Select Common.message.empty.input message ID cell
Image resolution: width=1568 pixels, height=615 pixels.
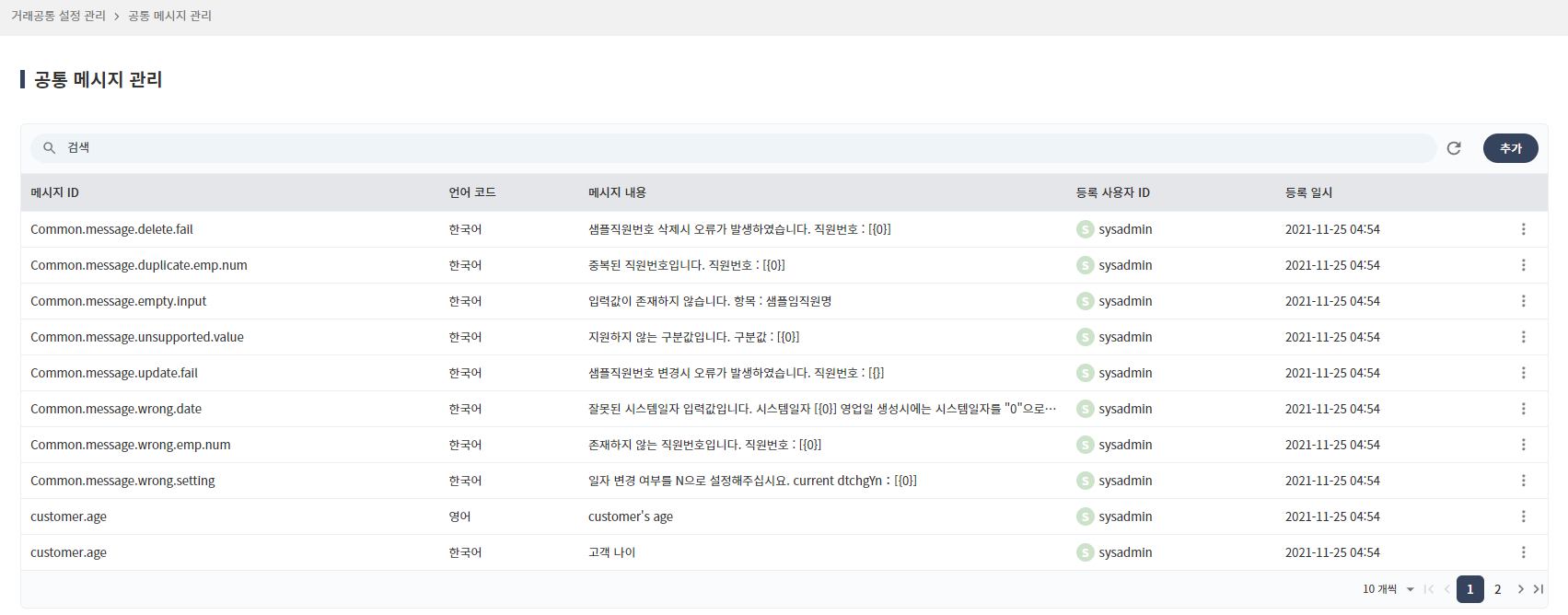(x=118, y=301)
